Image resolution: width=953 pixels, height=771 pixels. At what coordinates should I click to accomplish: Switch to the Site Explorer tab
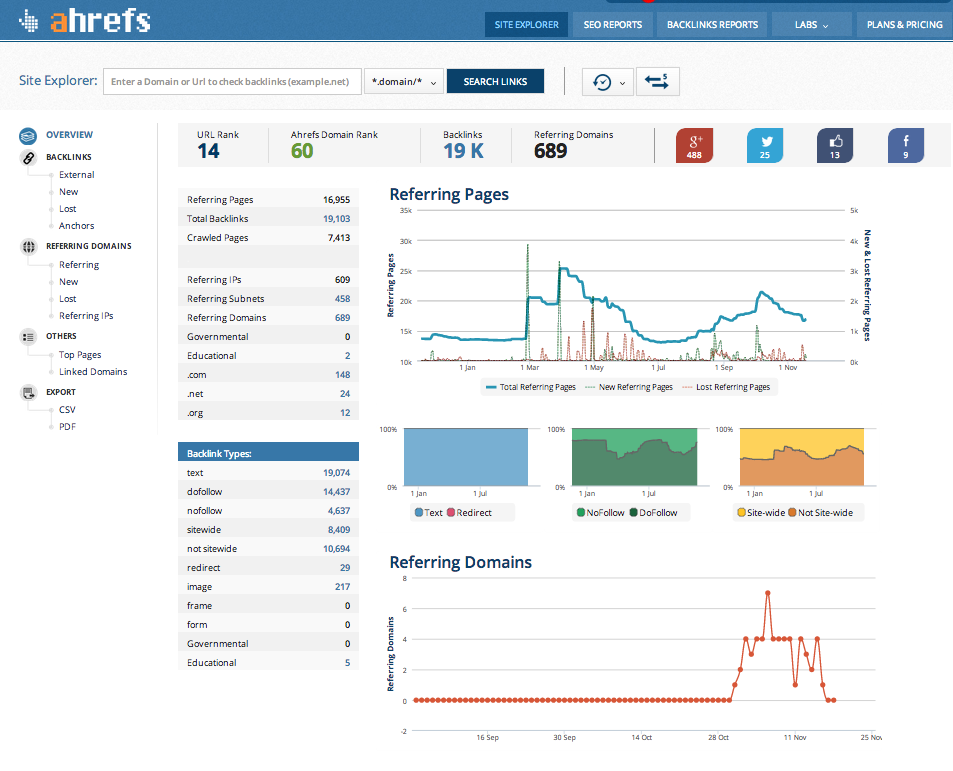point(526,25)
